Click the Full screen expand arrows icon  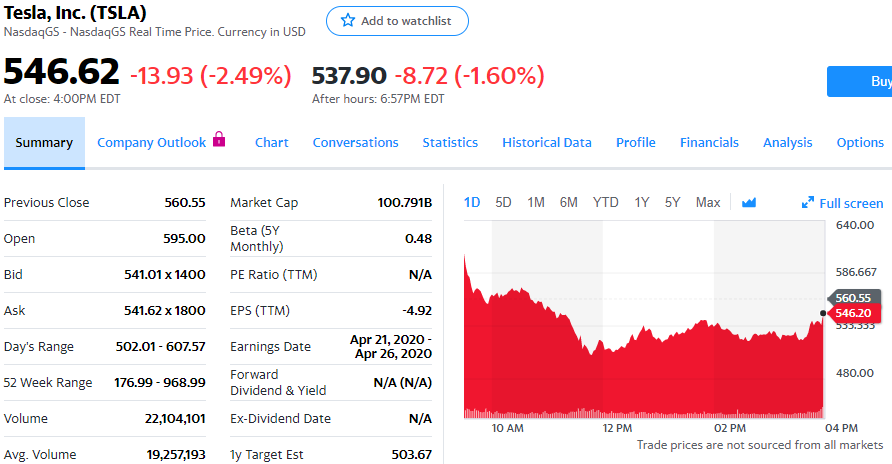(808, 203)
